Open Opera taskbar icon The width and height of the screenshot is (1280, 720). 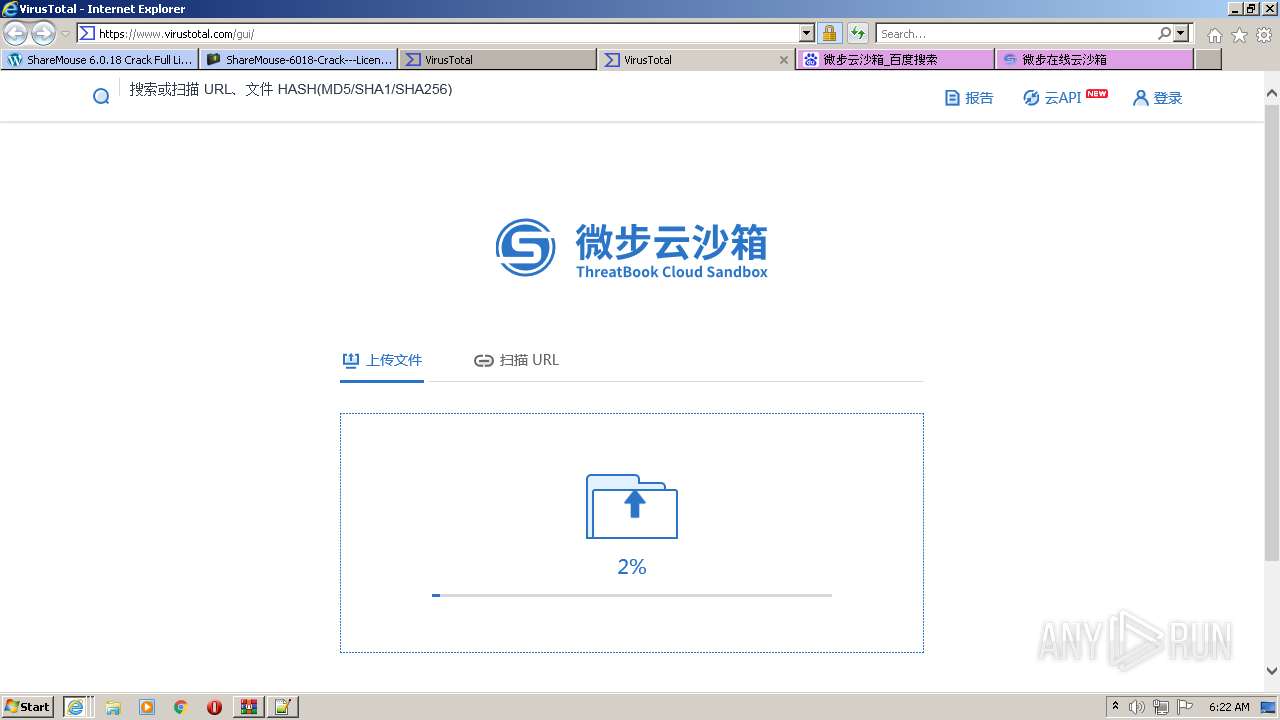214,707
